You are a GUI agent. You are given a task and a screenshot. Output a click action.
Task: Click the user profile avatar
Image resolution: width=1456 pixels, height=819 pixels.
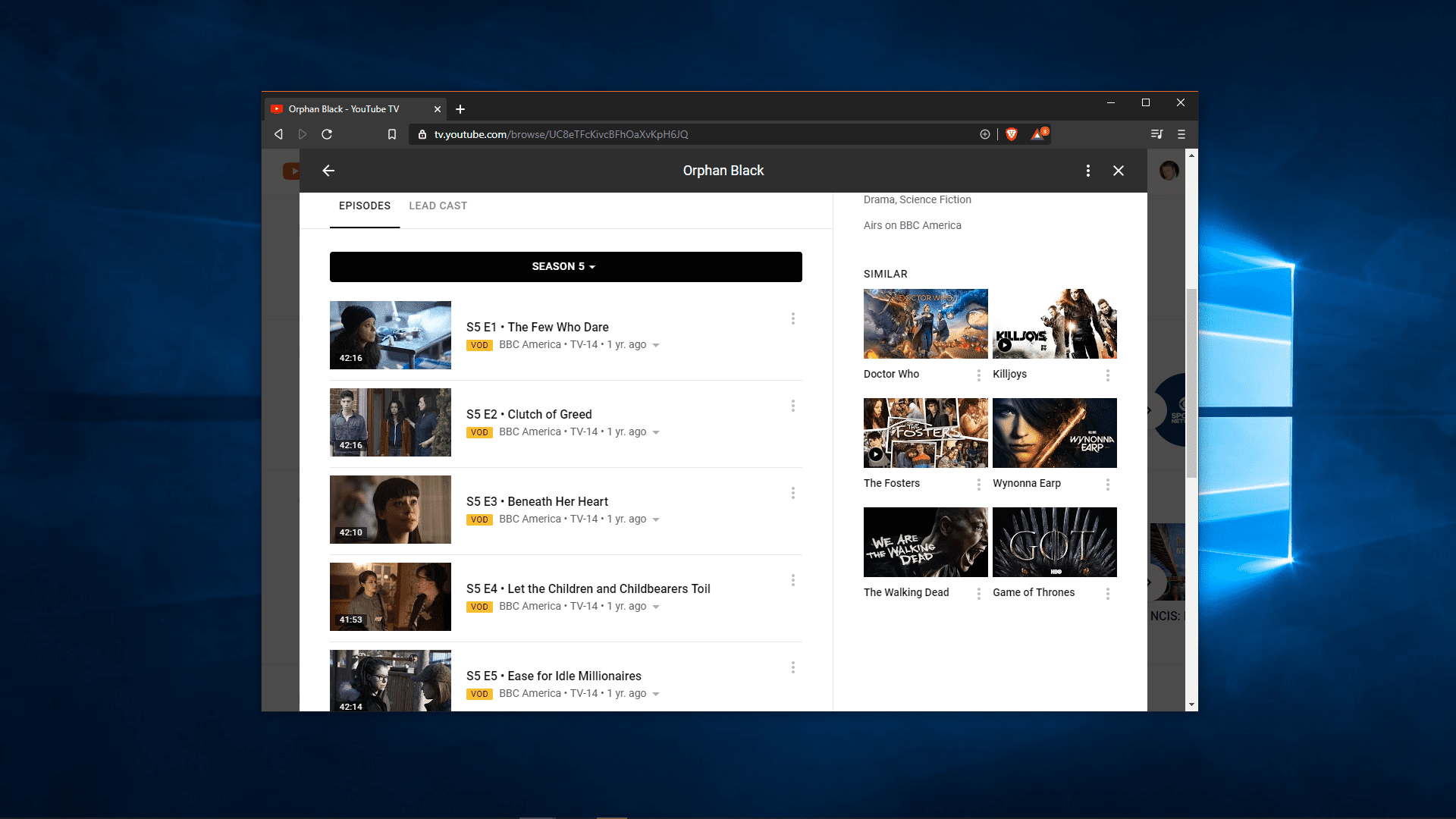click(1169, 171)
